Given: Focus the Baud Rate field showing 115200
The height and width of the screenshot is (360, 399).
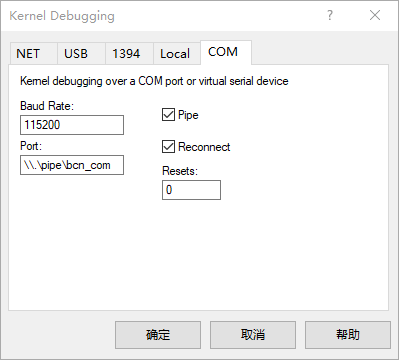Looking at the screenshot, I should [72, 125].
